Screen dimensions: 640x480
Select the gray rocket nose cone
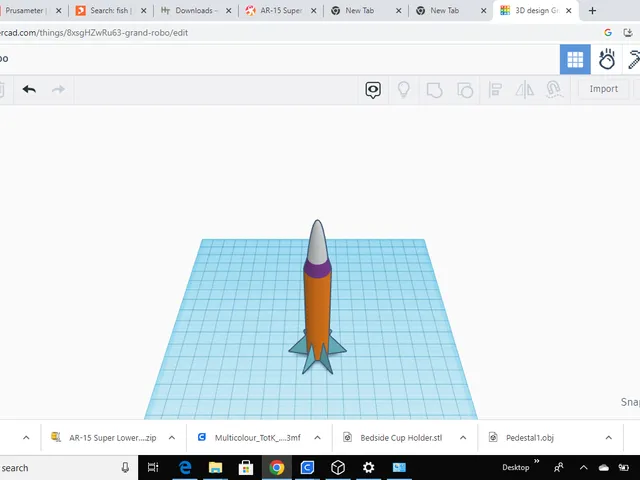click(x=317, y=243)
